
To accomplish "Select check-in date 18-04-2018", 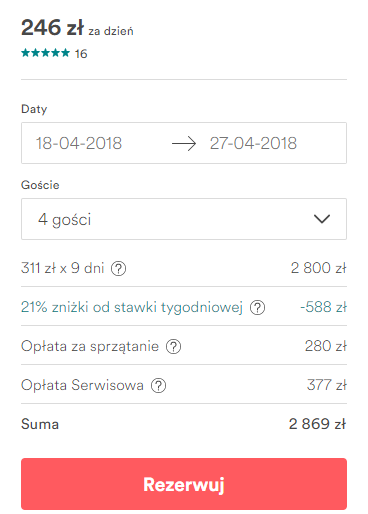I will click(x=79, y=143).
